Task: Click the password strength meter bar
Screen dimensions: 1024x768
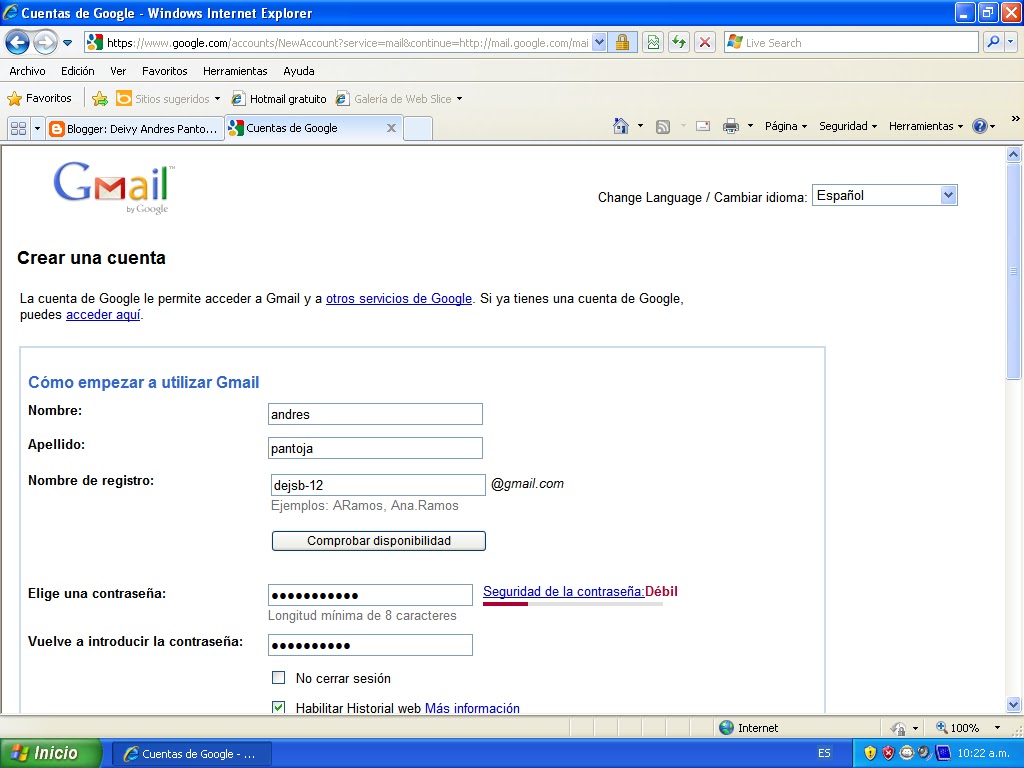Action: (573, 604)
